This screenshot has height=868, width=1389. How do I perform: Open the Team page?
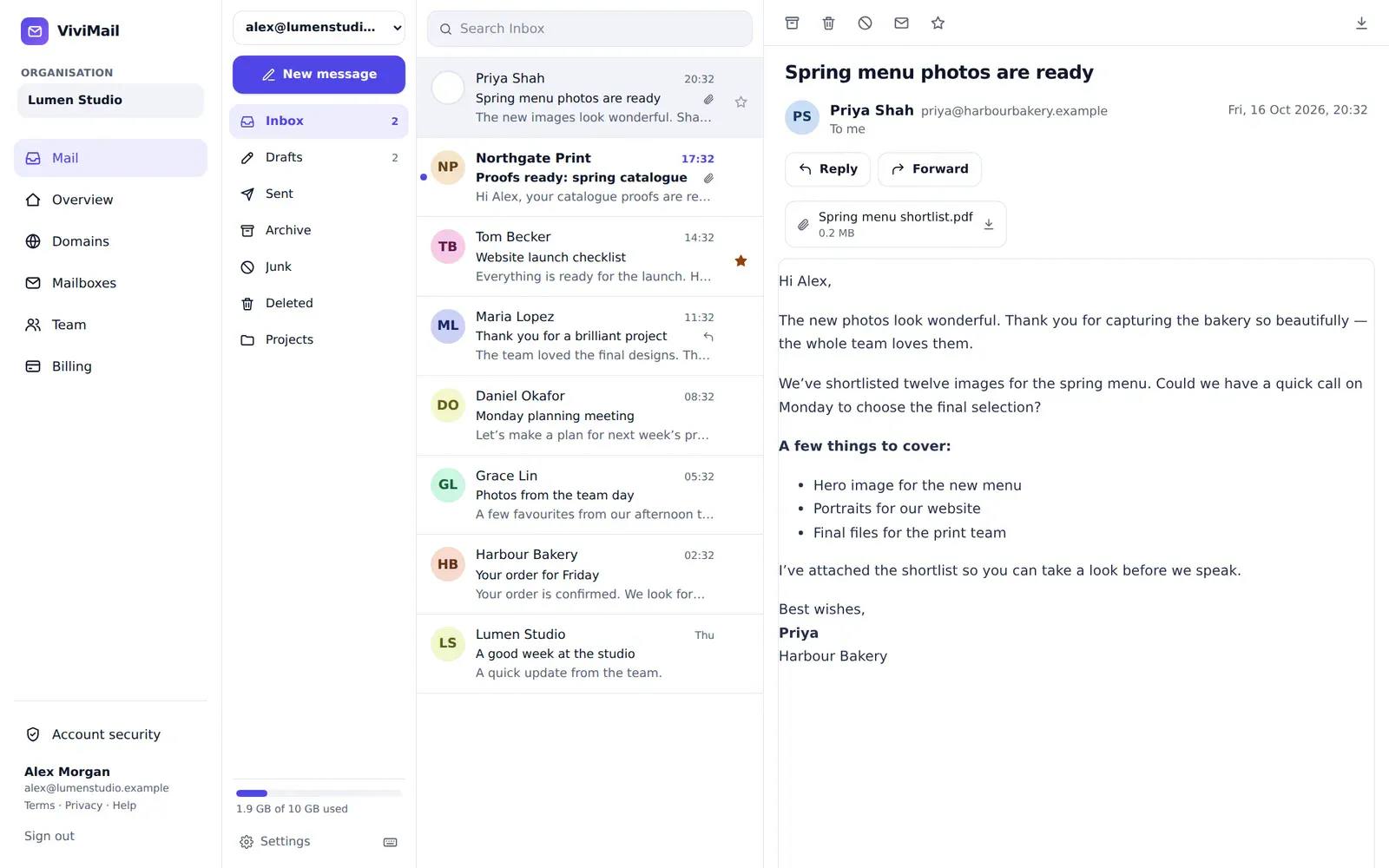click(x=110, y=325)
